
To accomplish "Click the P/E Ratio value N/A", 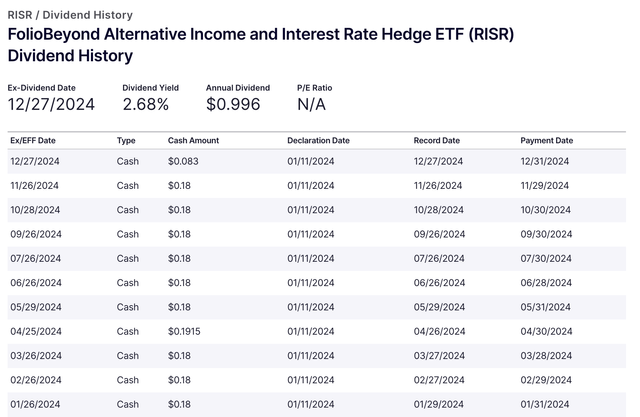I will 311,104.
